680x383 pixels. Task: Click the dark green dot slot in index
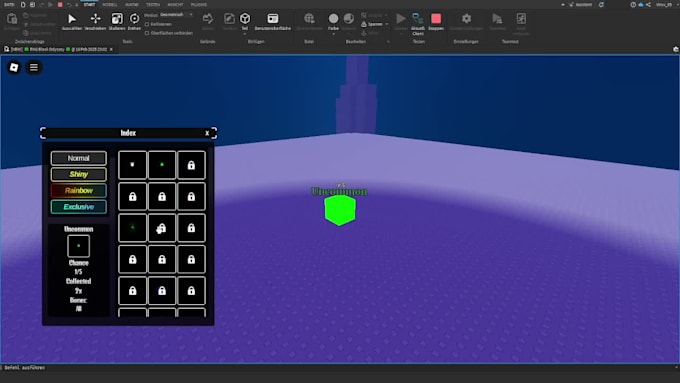132,228
